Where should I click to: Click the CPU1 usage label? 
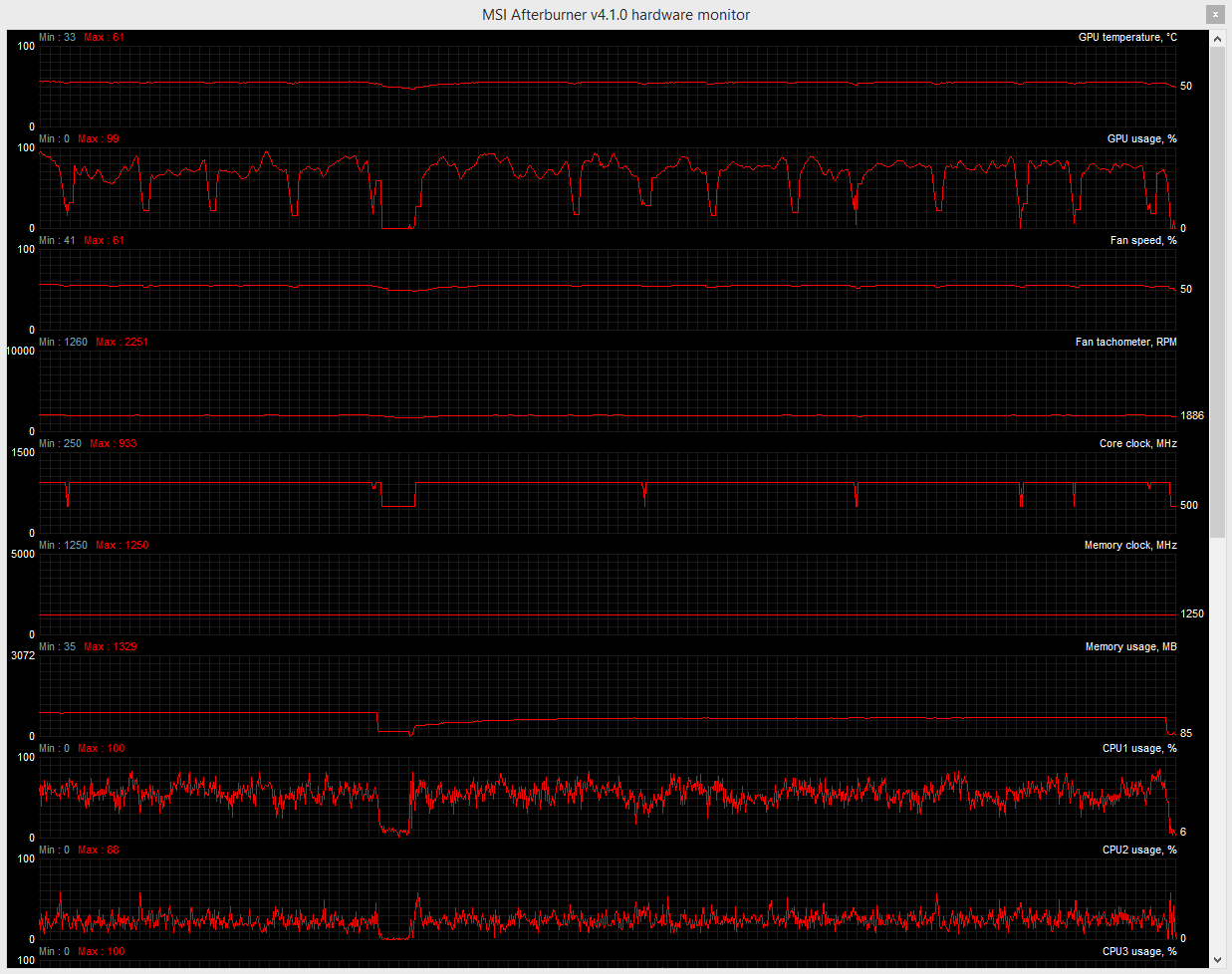[1139, 748]
